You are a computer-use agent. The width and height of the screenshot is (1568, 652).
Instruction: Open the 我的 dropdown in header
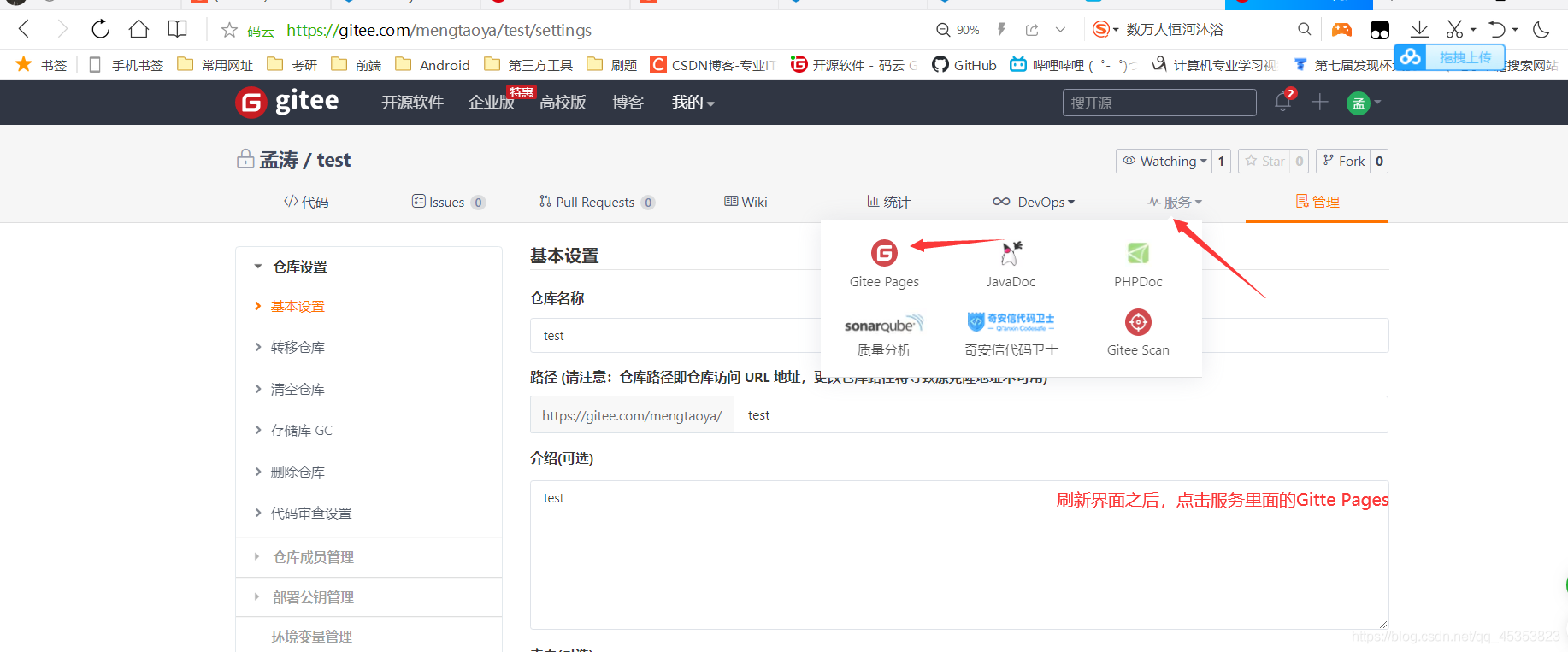(693, 103)
